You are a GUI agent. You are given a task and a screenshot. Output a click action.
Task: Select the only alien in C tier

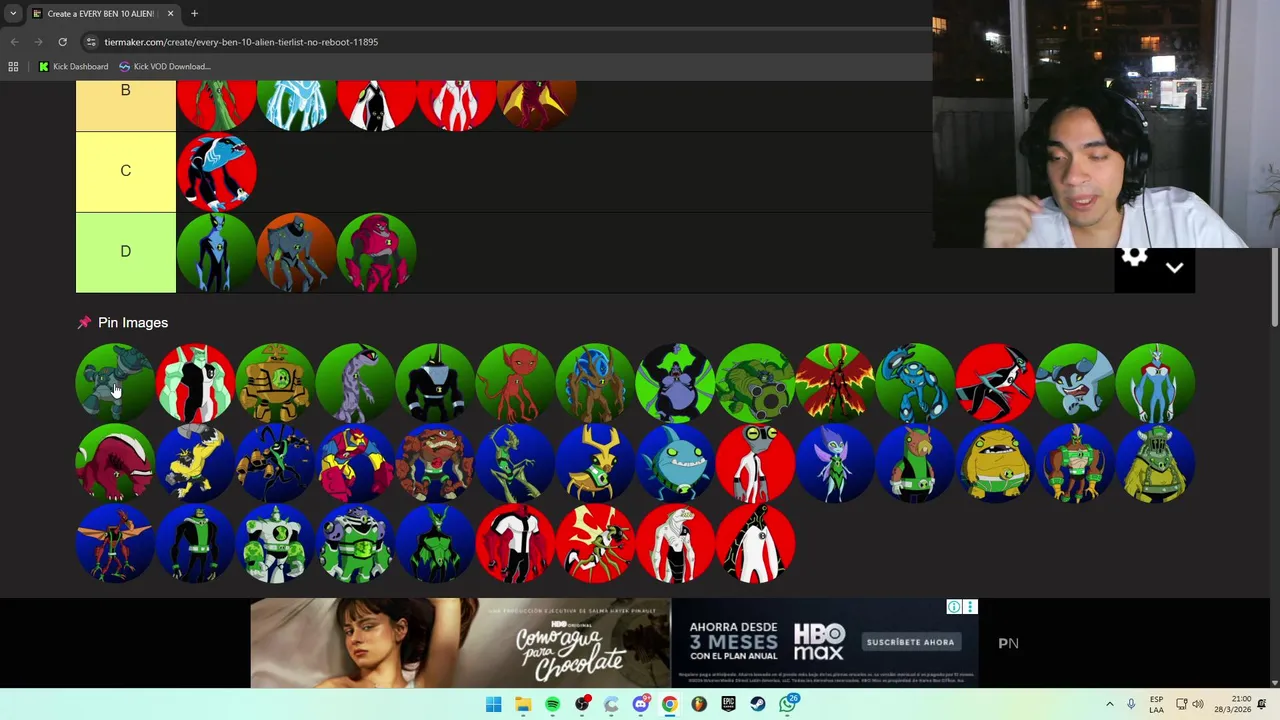[x=216, y=172]
